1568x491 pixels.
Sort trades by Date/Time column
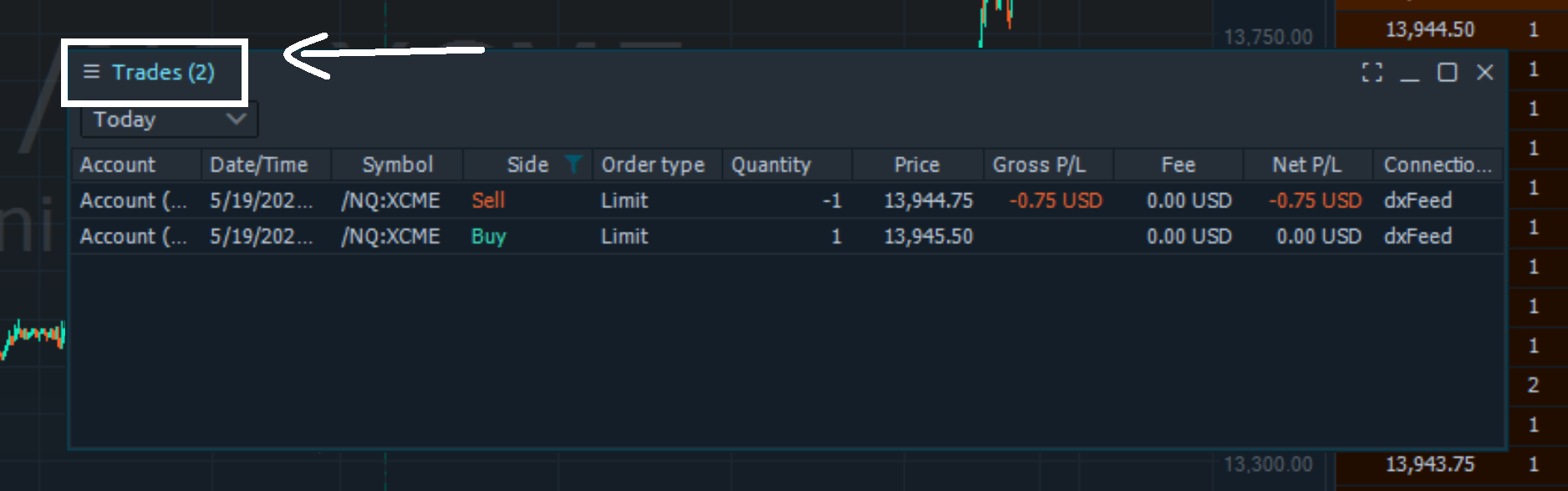259,165
